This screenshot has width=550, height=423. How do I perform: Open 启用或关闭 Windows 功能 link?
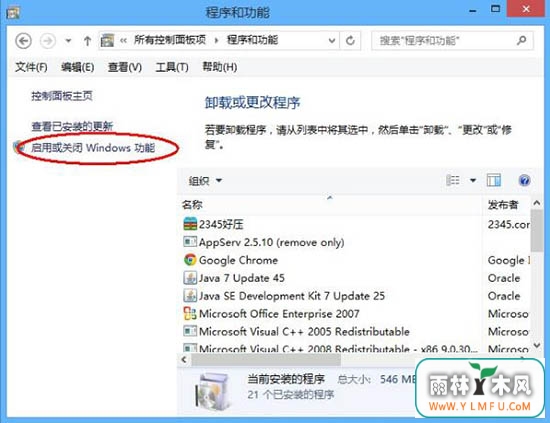[93, 148]
